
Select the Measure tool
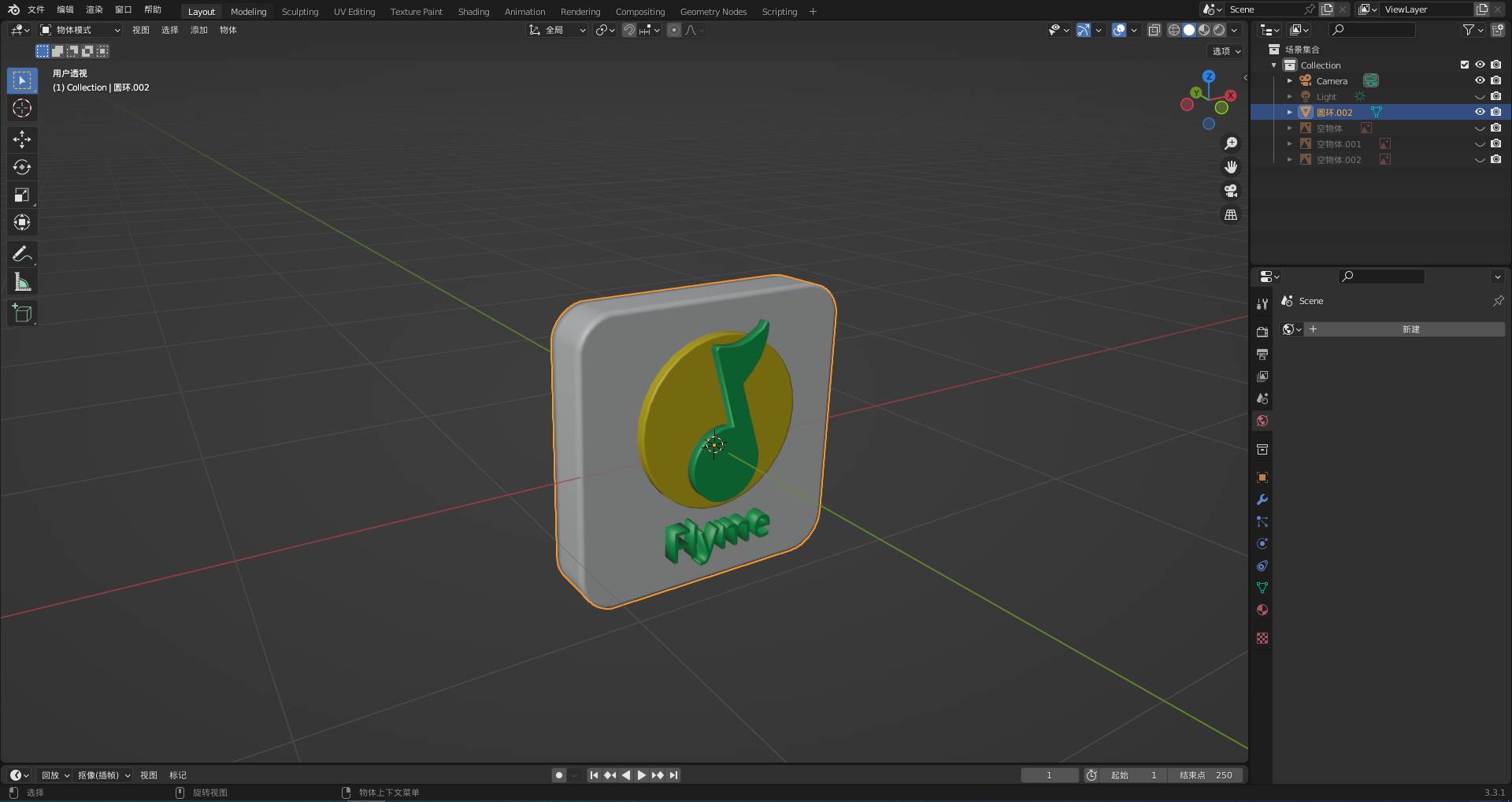tap(22, 281)
